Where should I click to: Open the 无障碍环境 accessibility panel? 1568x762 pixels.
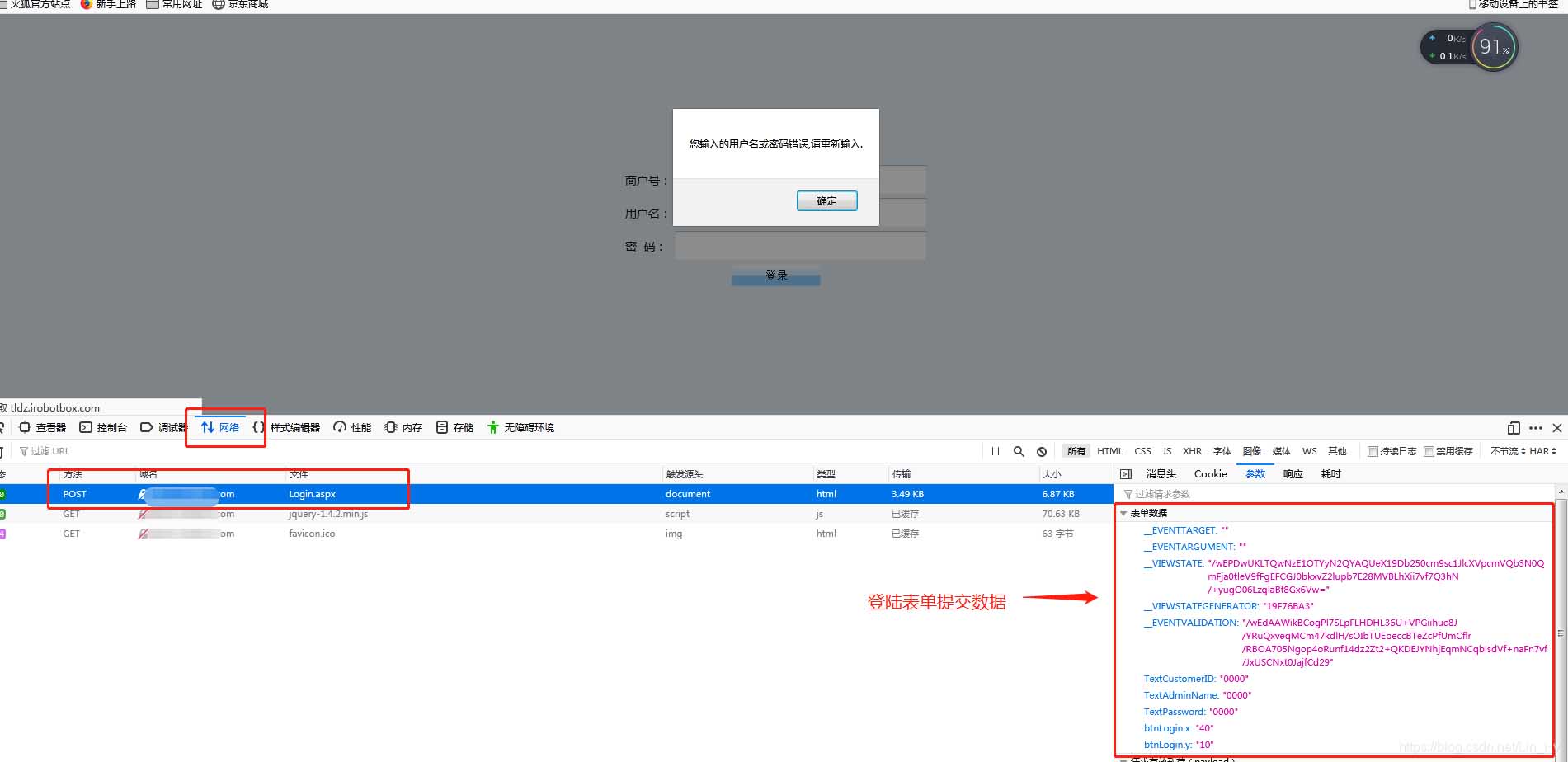[520, 427]
